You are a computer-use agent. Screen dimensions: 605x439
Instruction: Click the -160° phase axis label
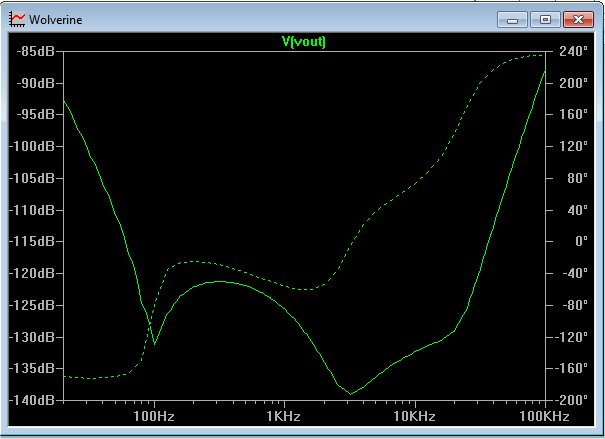571,368
